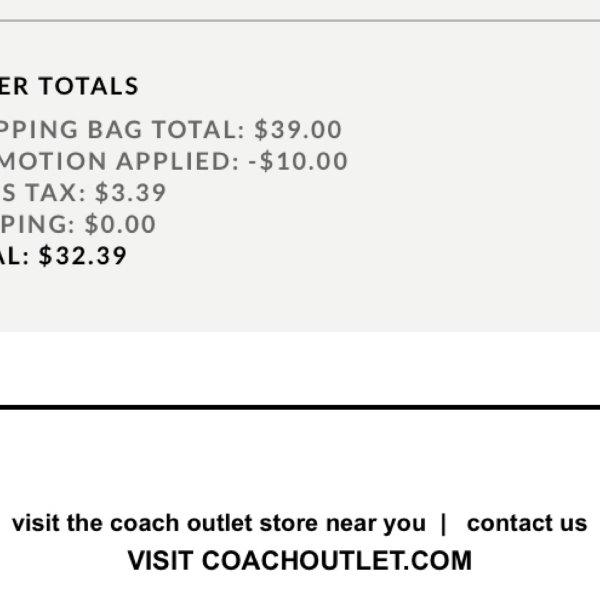This screenshot has height=600, width=600.
Task: Select the BAG TOTAL label text
Action: 166,129
